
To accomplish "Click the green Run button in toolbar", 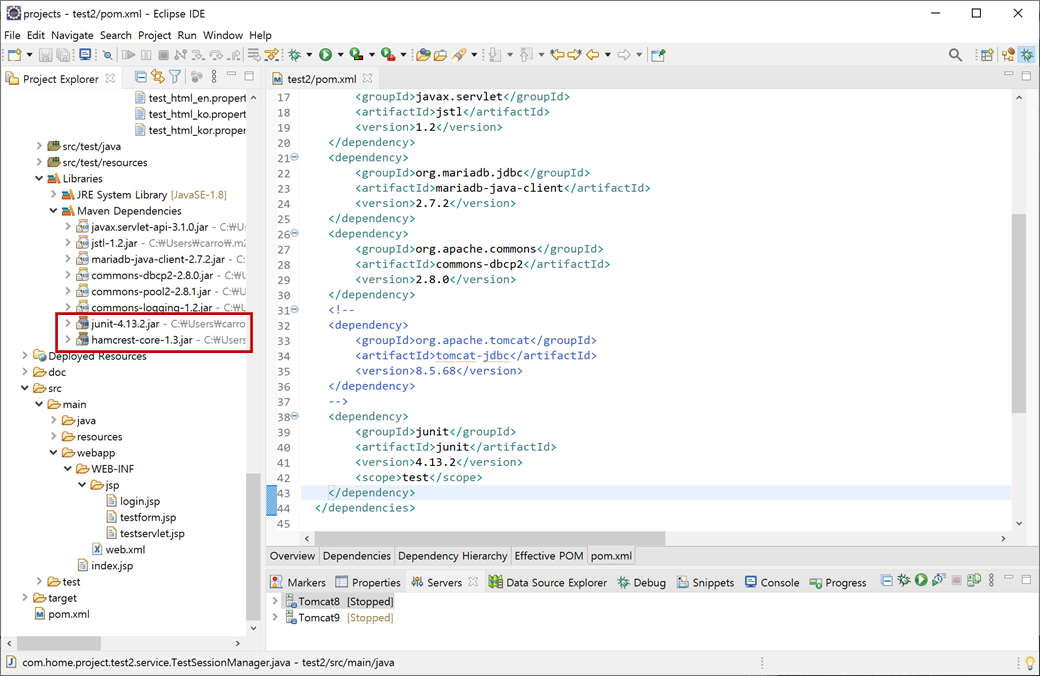I will coord(326,55).
